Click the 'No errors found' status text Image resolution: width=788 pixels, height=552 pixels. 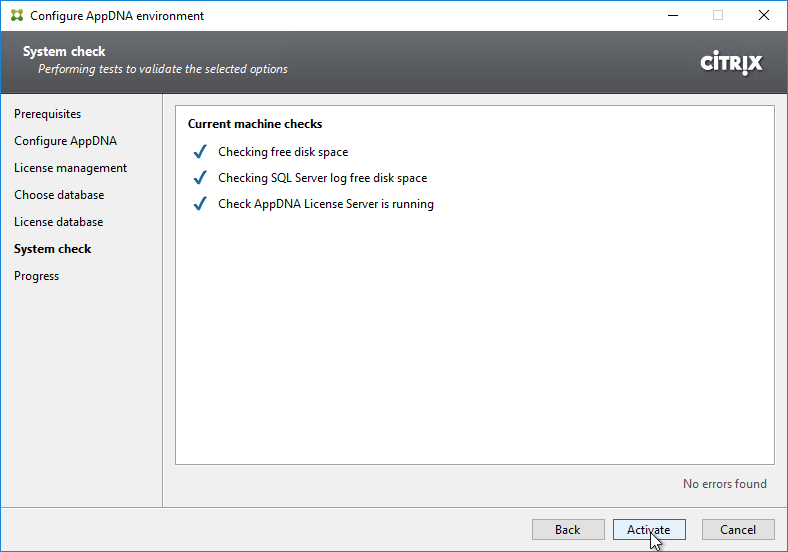(725, 484)
